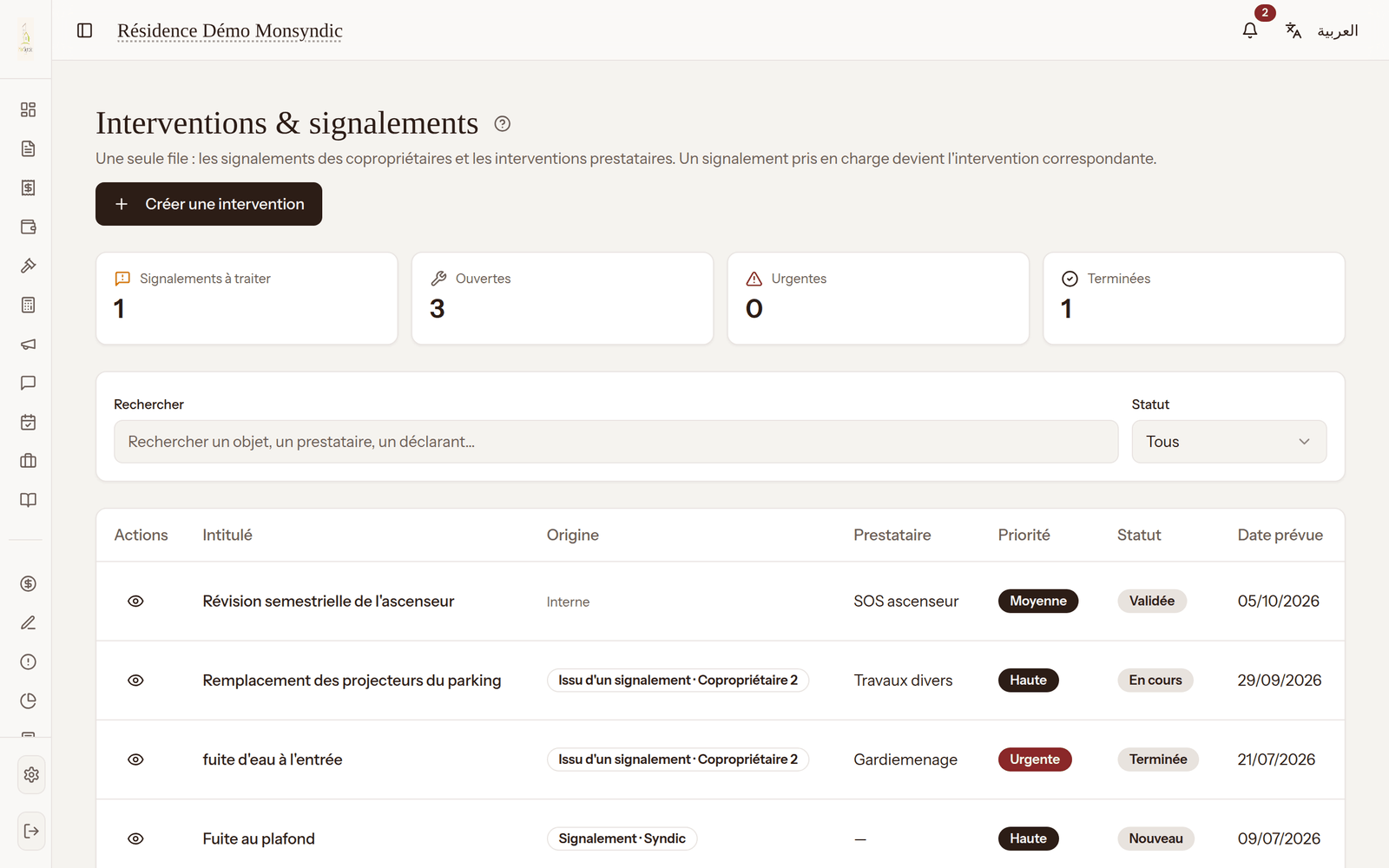1389x868 pixels.
Task: Open the chat message bubble icon
Action: [28, 383]
